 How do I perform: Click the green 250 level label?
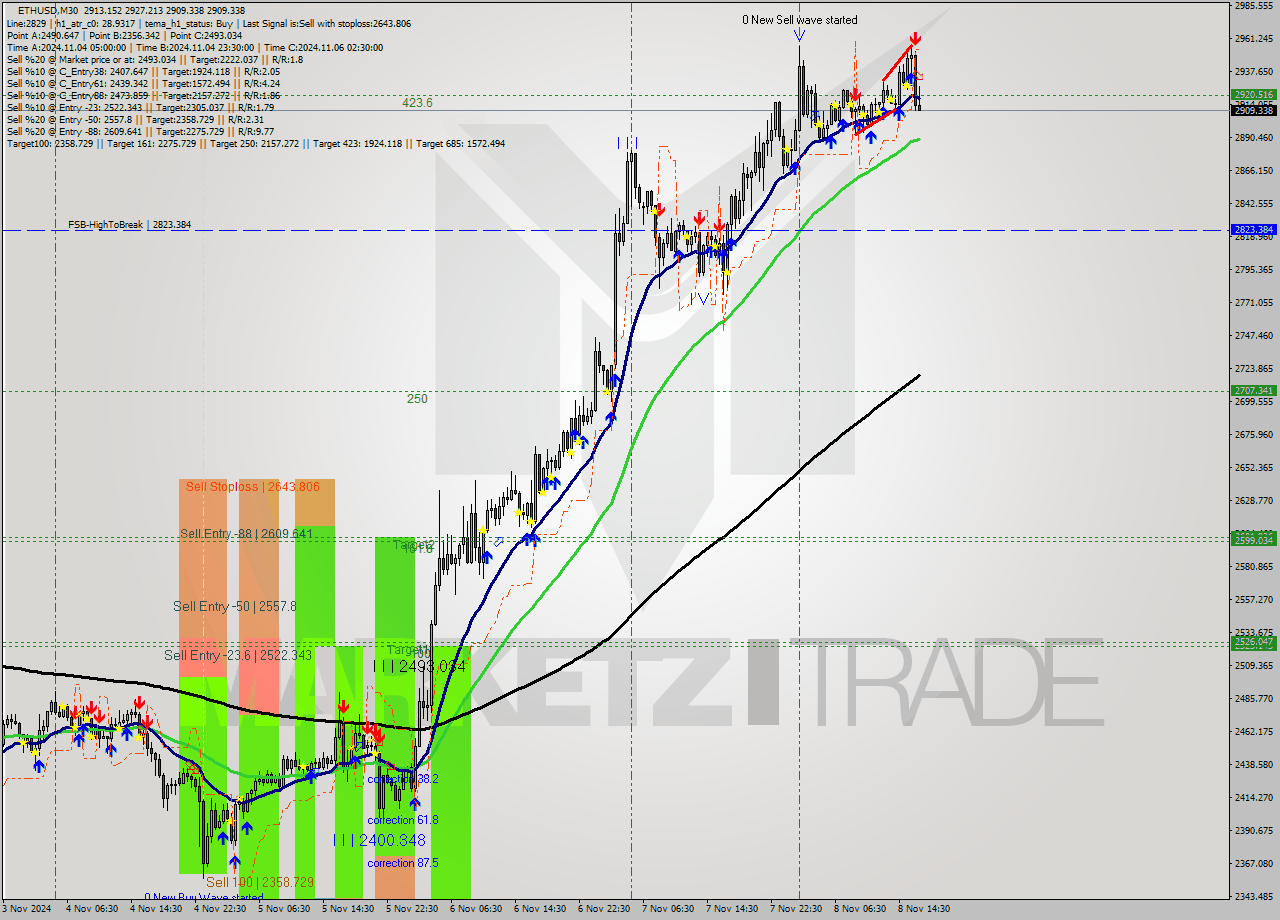tap(417, 399)
